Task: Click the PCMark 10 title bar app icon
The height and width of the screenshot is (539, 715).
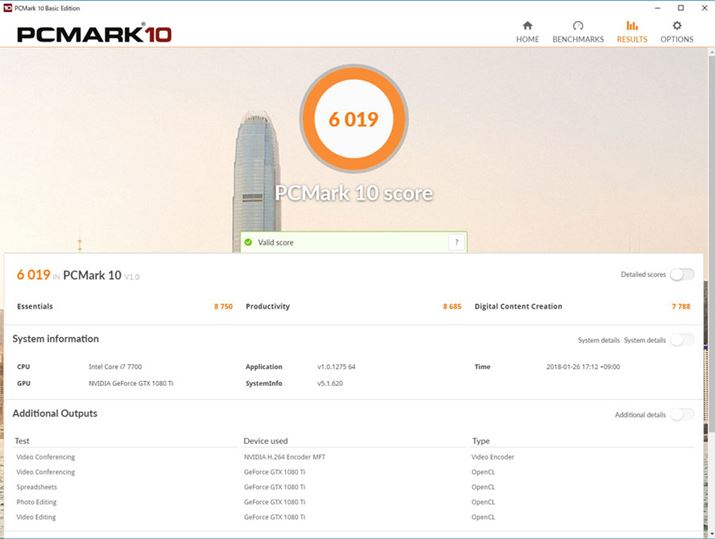Action: pos(7,8)
